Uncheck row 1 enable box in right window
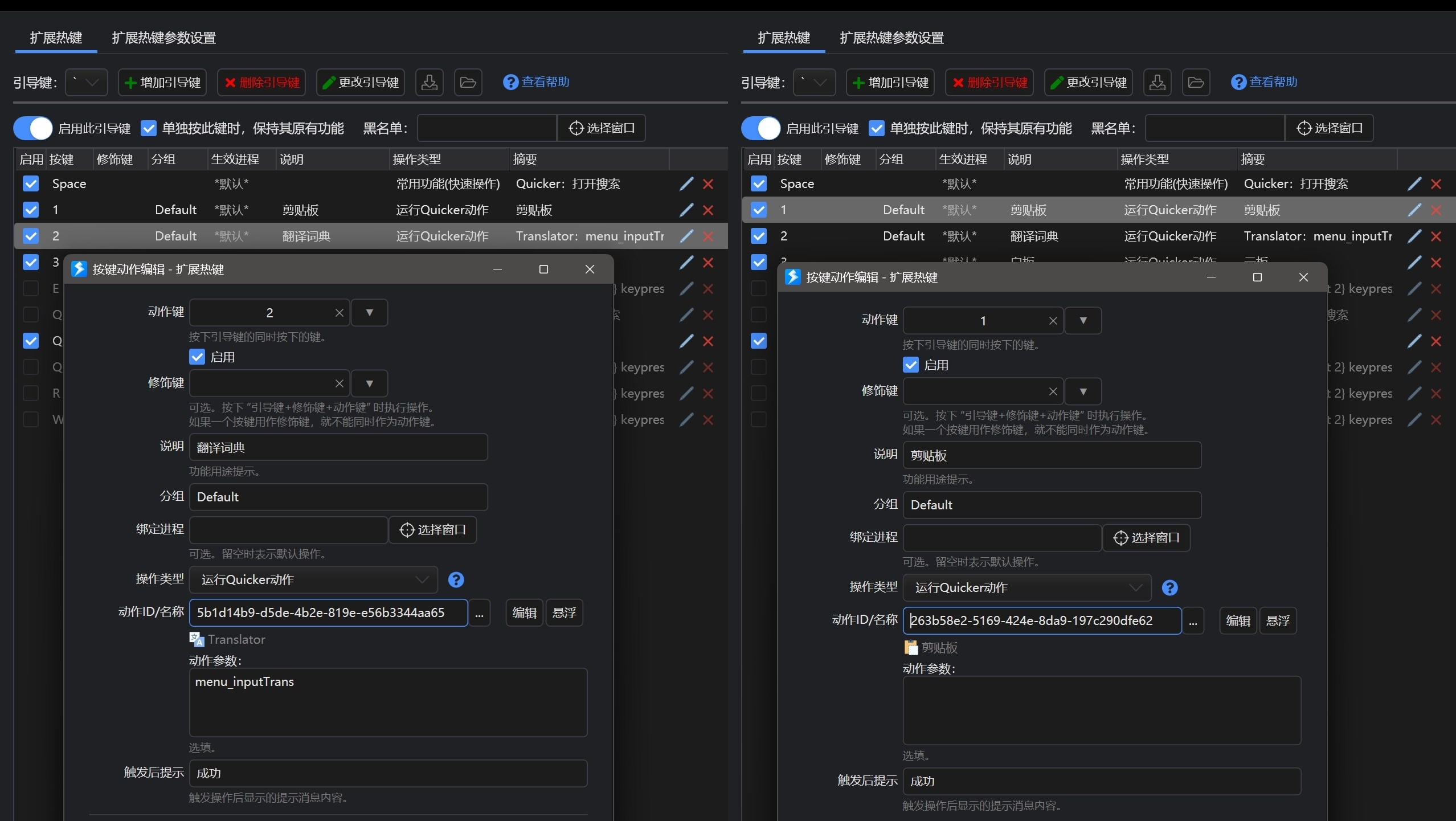The image size is (1456, 821). [759, 210]
